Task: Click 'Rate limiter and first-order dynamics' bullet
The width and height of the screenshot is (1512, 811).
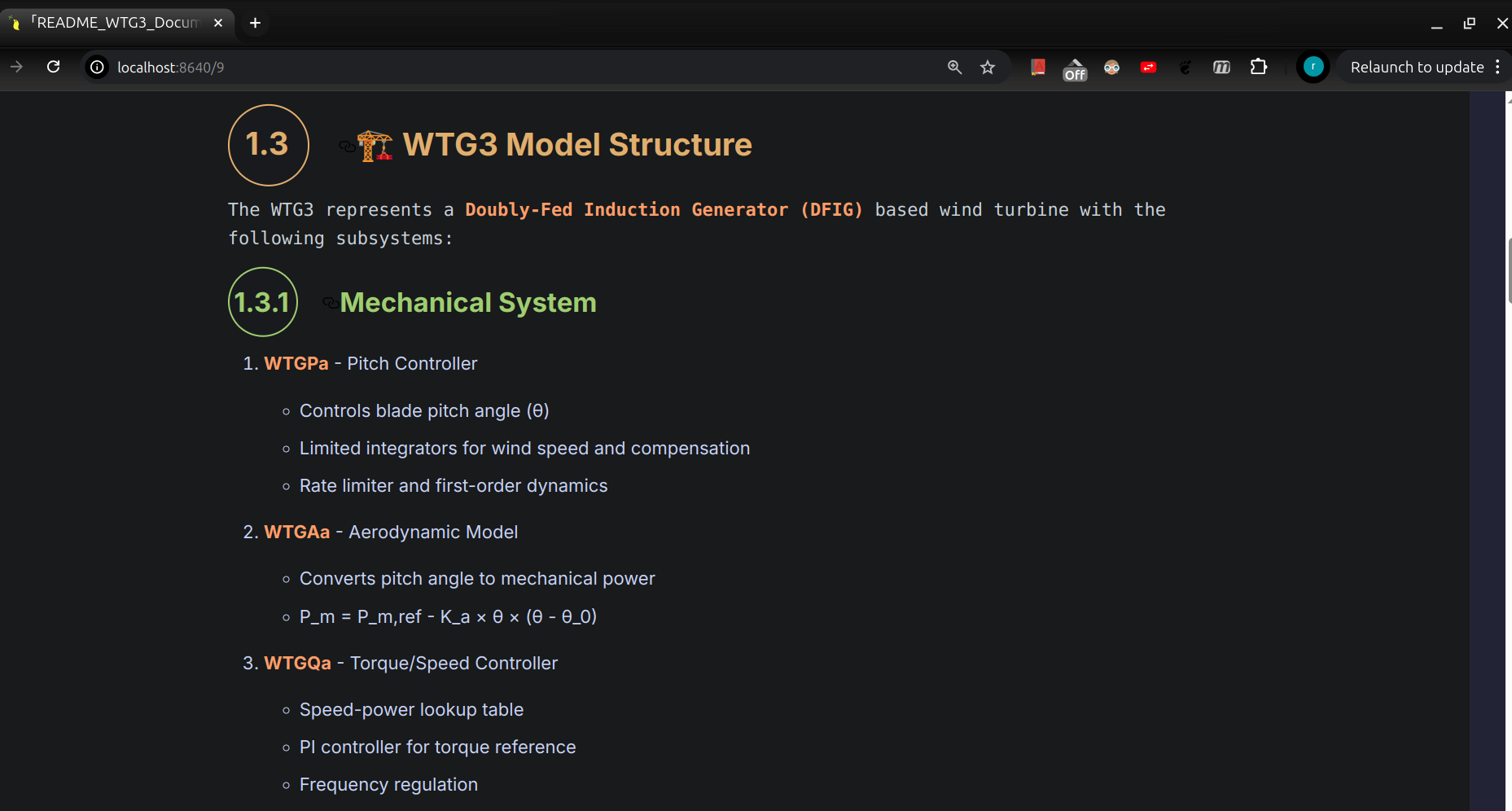Action: [454, 485]
